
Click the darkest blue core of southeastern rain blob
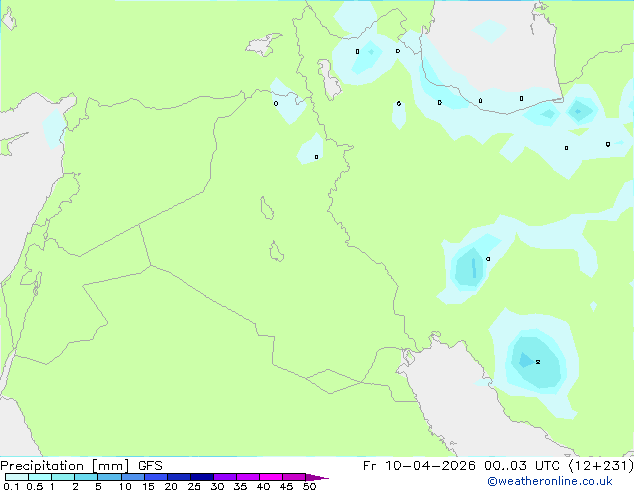coord(525,360)
